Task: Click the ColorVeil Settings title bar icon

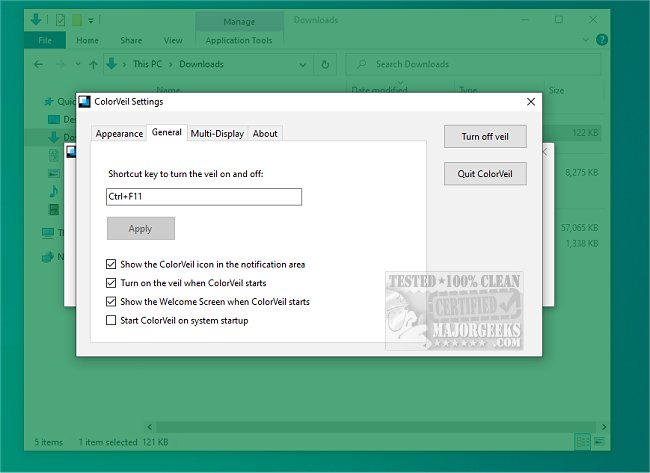Action: 85,102
